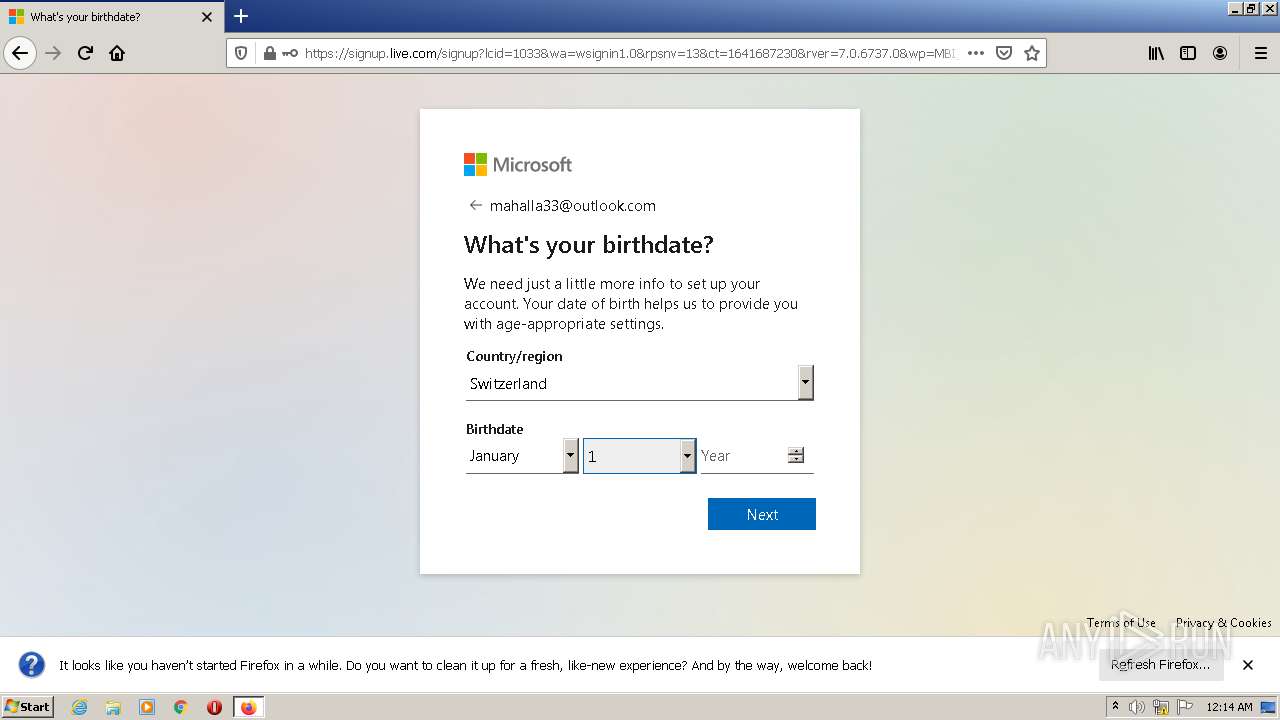Minimize the Firefox window

pos(1235,8)
